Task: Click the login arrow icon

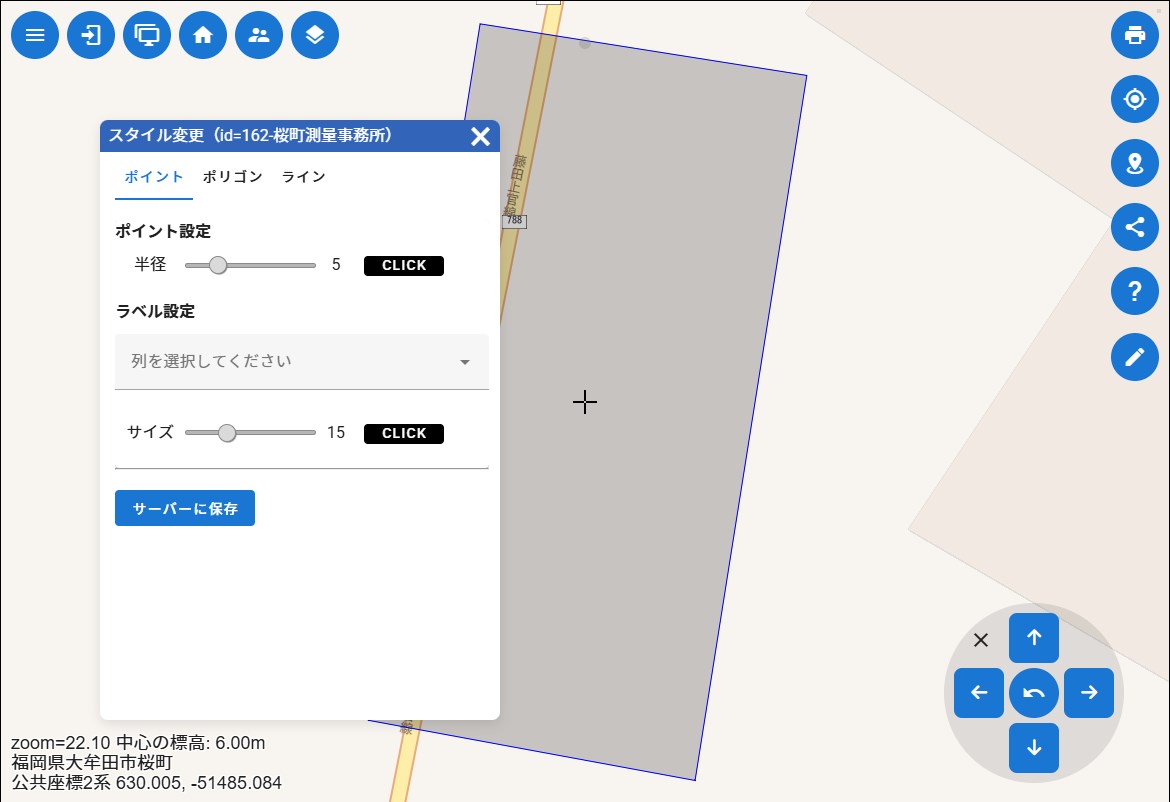Action: tap(91, 35)
